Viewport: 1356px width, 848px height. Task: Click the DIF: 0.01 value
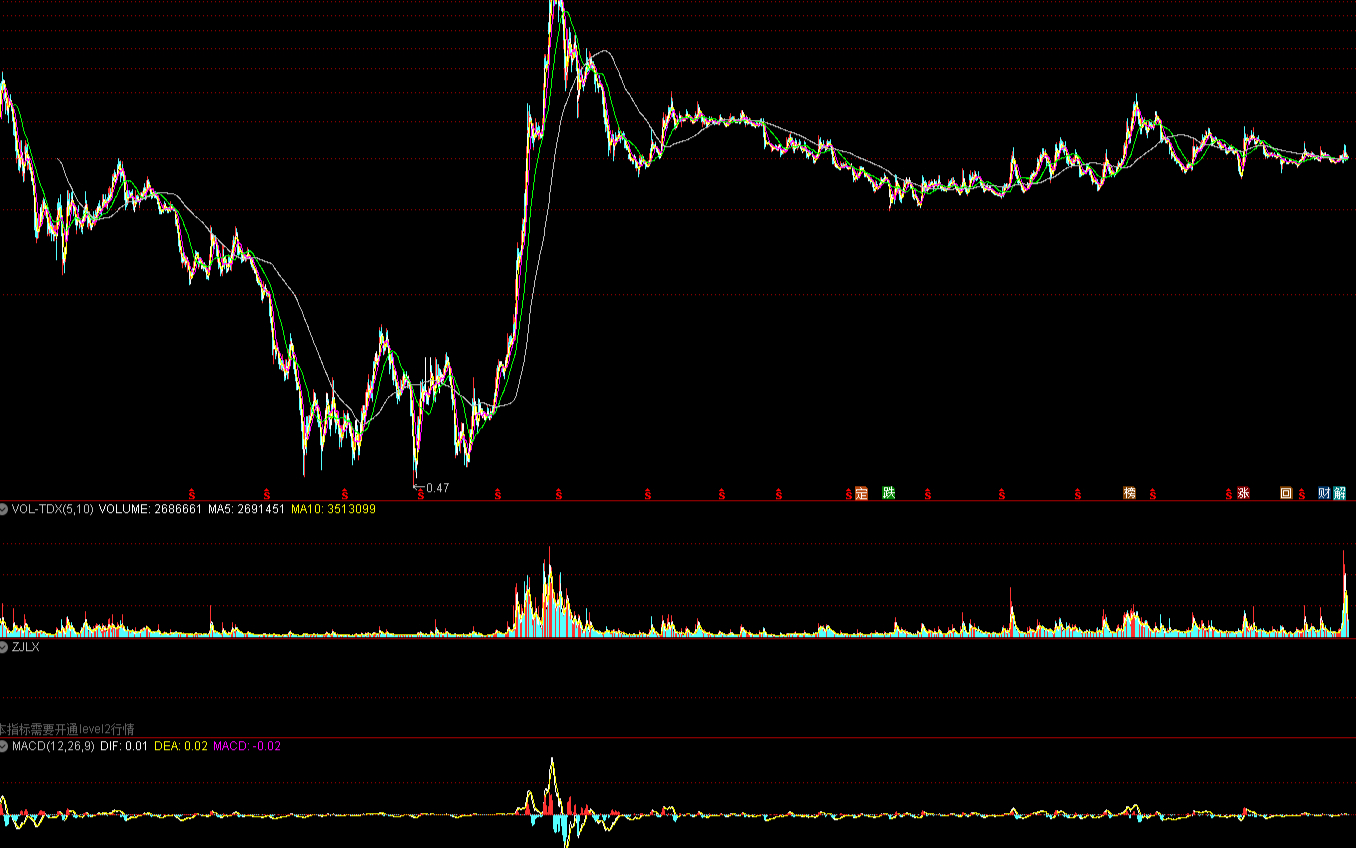click(x=124, y=746)
